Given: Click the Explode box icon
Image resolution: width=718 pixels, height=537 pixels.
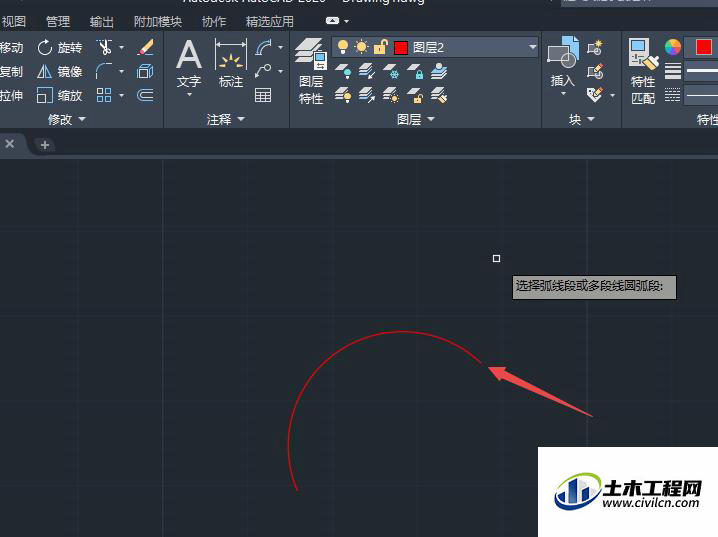Looking at the screenshot, I should (146, 71).
